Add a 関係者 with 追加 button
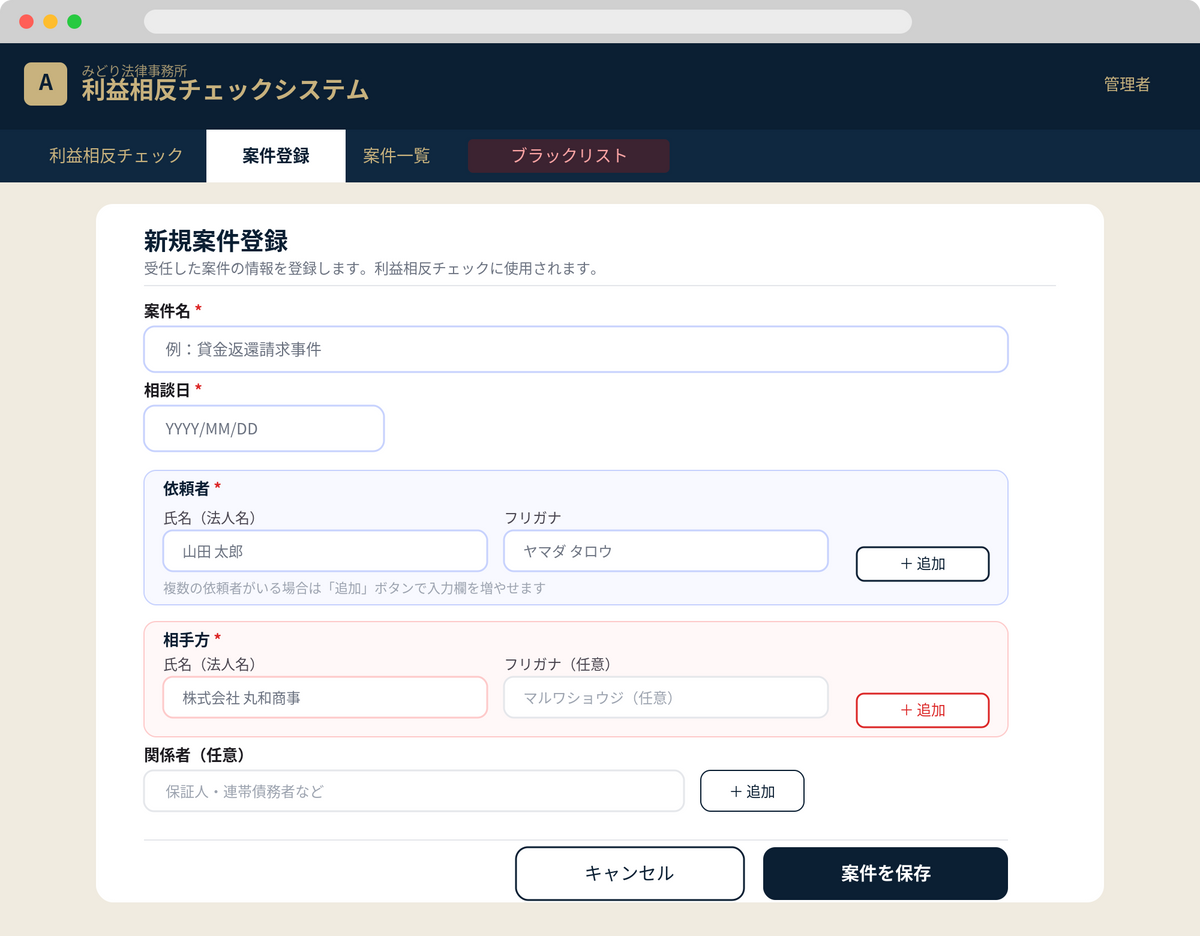Image resolution: width=1200 pixels, height=936 pixels. (752, 791)
